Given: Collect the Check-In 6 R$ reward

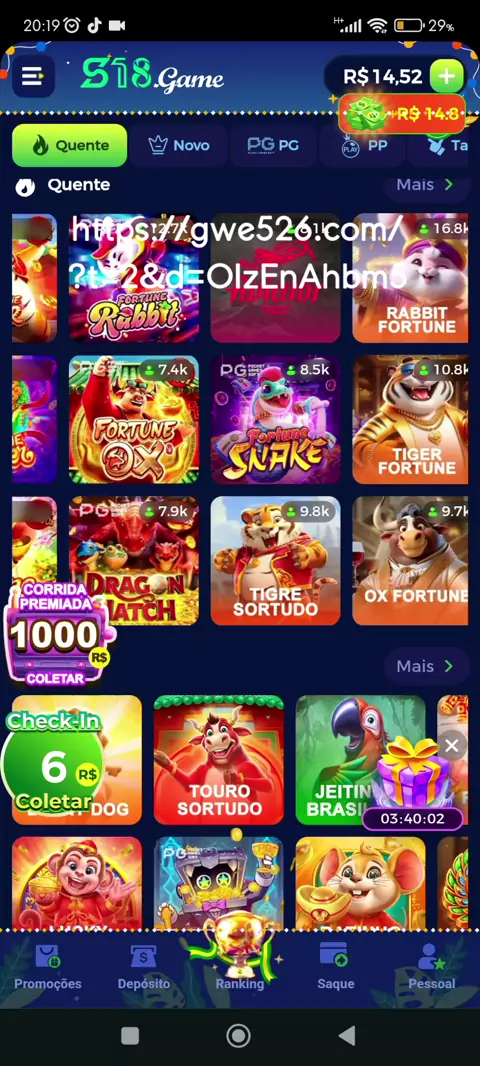Looking at the screenshot, I should [53, 761].
